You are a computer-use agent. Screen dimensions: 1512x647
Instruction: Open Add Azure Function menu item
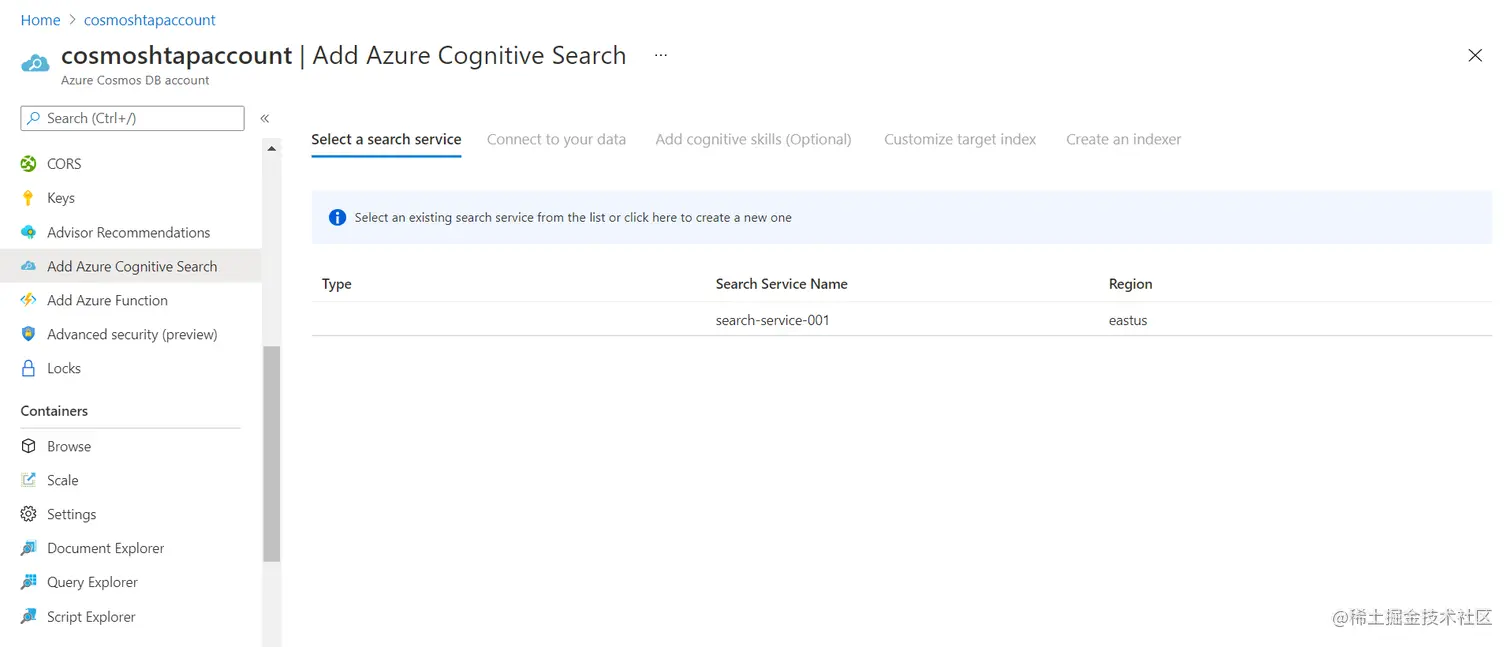coord(131,300)
